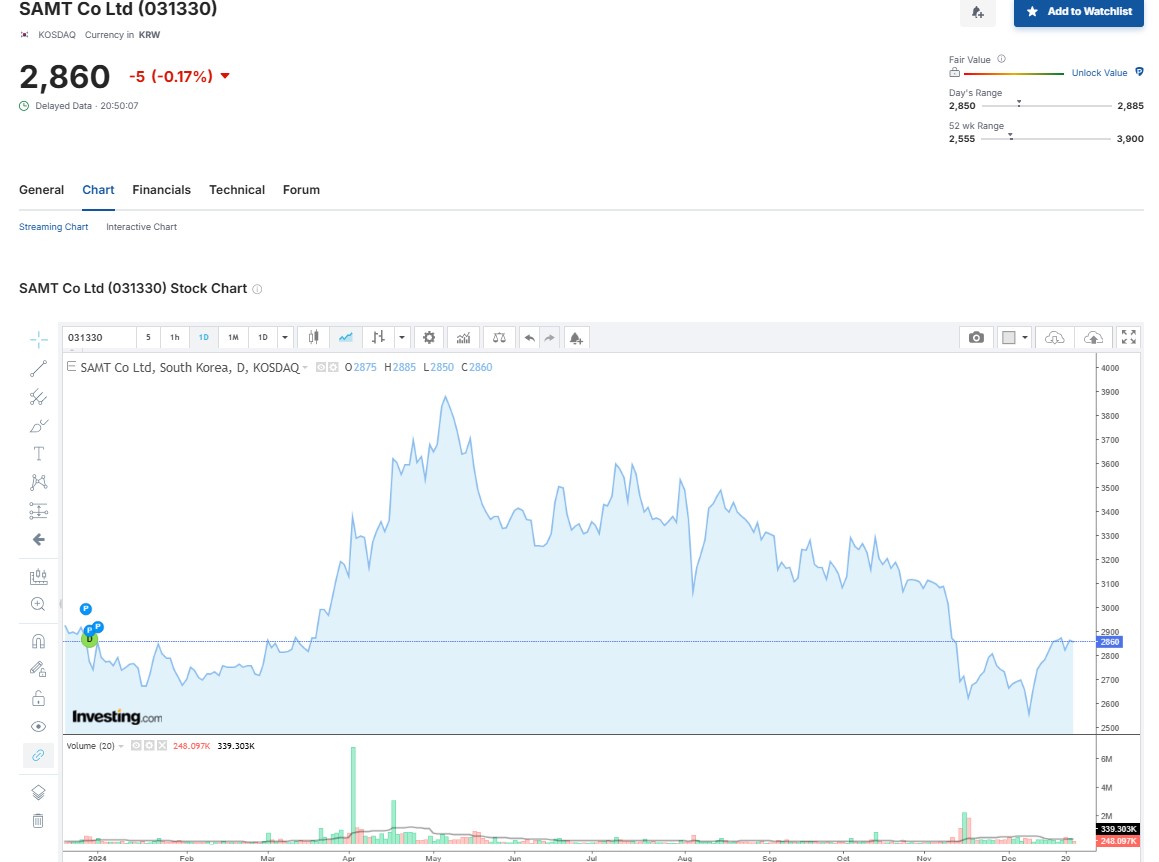Select the crosshair cursor tool
The image size is (1159, 862).
tap(38, 339)
